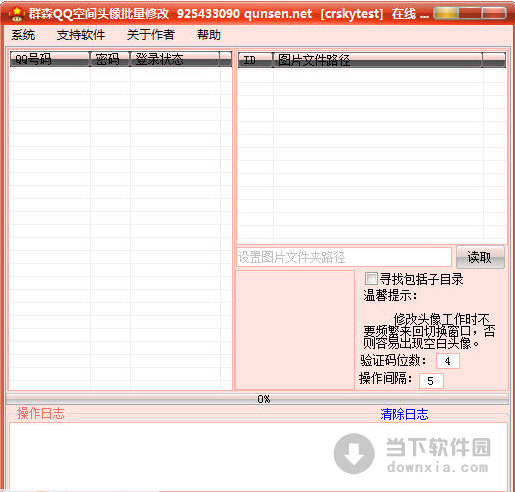Click the 登录状态 column header
The width and height of the screenshot is (515, 492).
click(175, 59)
